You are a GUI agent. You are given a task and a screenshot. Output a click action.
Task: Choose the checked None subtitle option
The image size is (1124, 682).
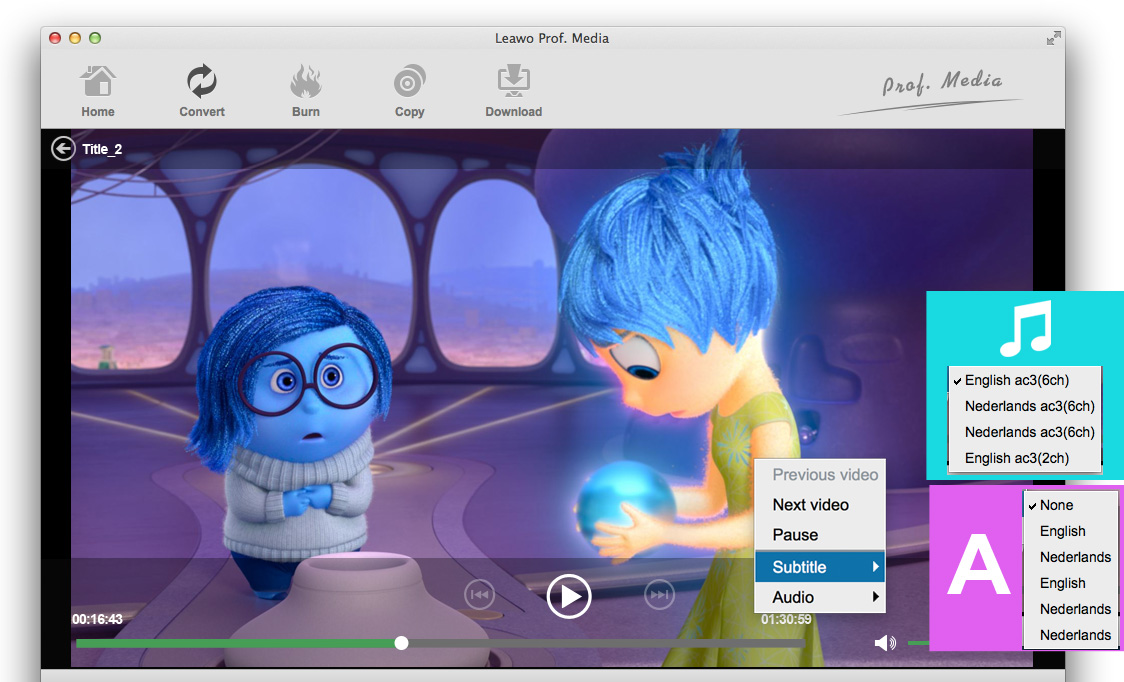1056,505
